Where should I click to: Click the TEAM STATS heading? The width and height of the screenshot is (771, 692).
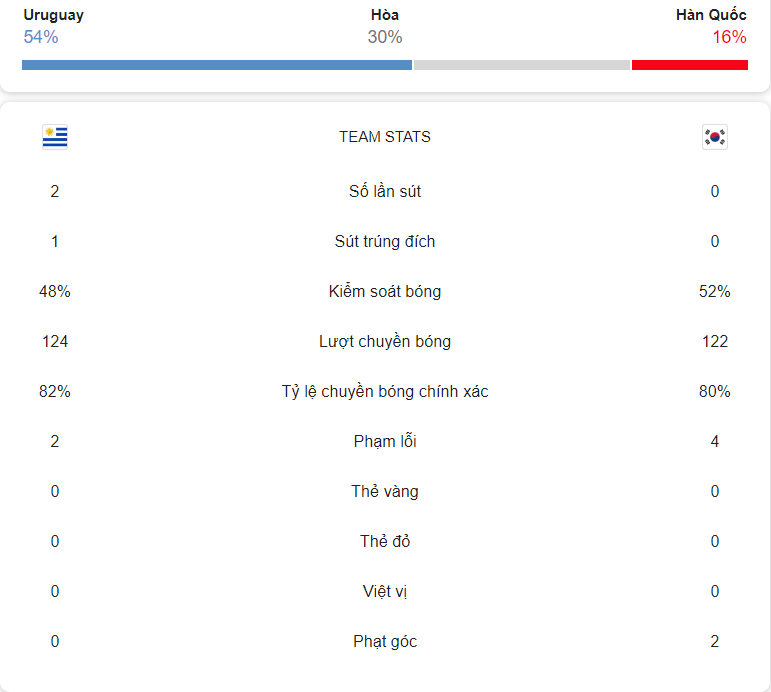385,137
